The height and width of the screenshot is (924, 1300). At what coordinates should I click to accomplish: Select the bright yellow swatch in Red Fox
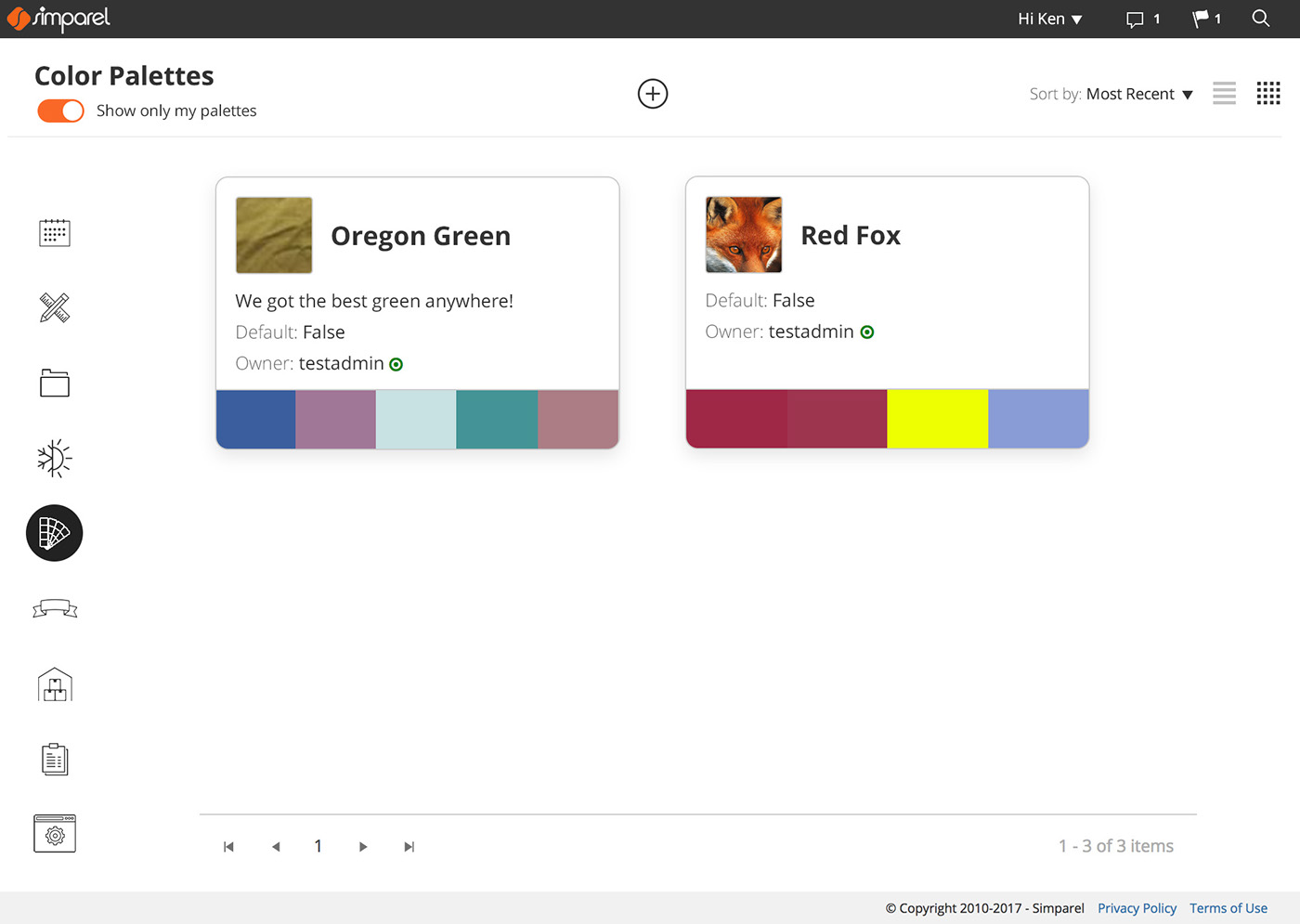coord(938,419)
